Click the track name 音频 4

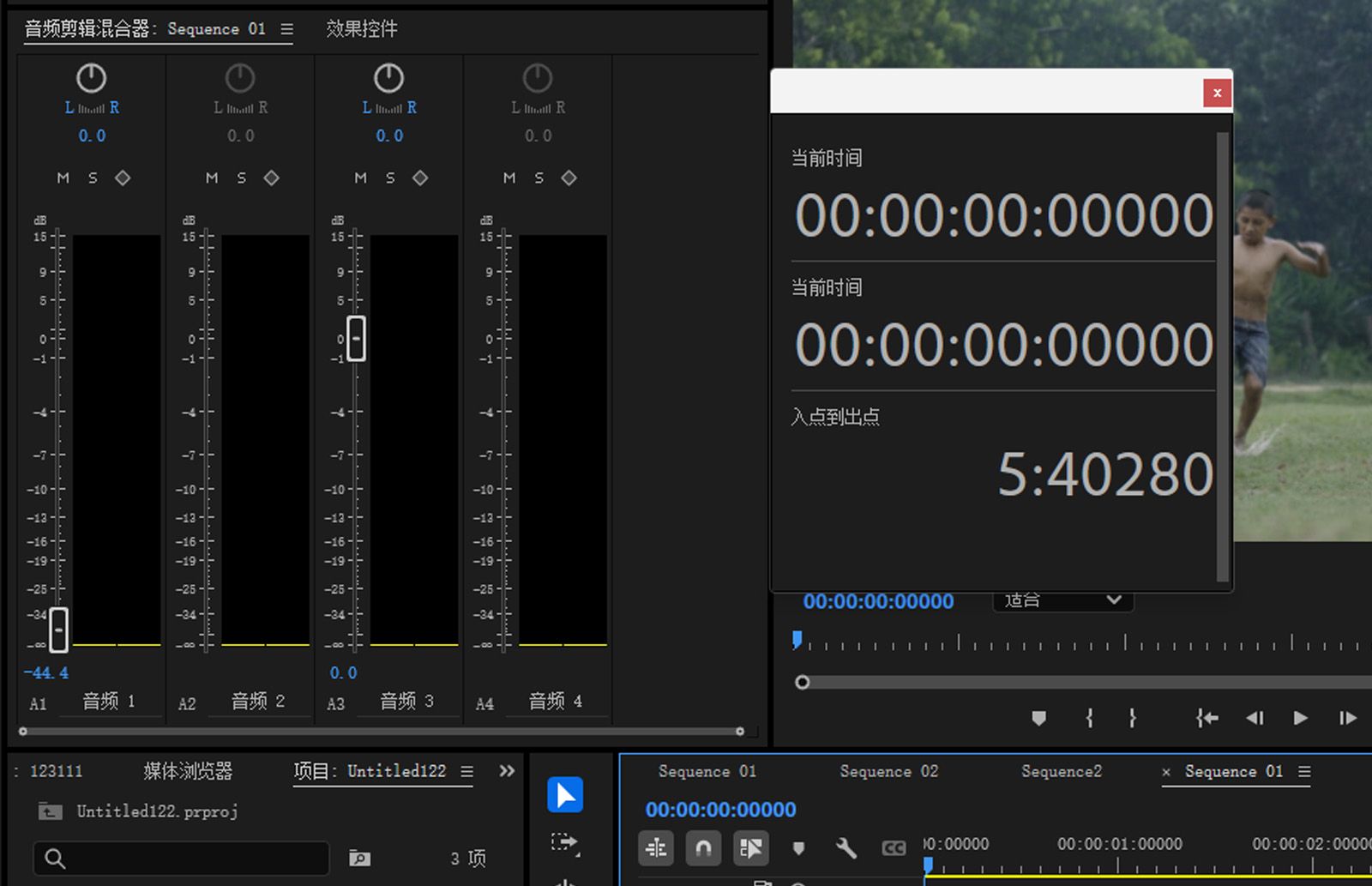pos(556,702)
